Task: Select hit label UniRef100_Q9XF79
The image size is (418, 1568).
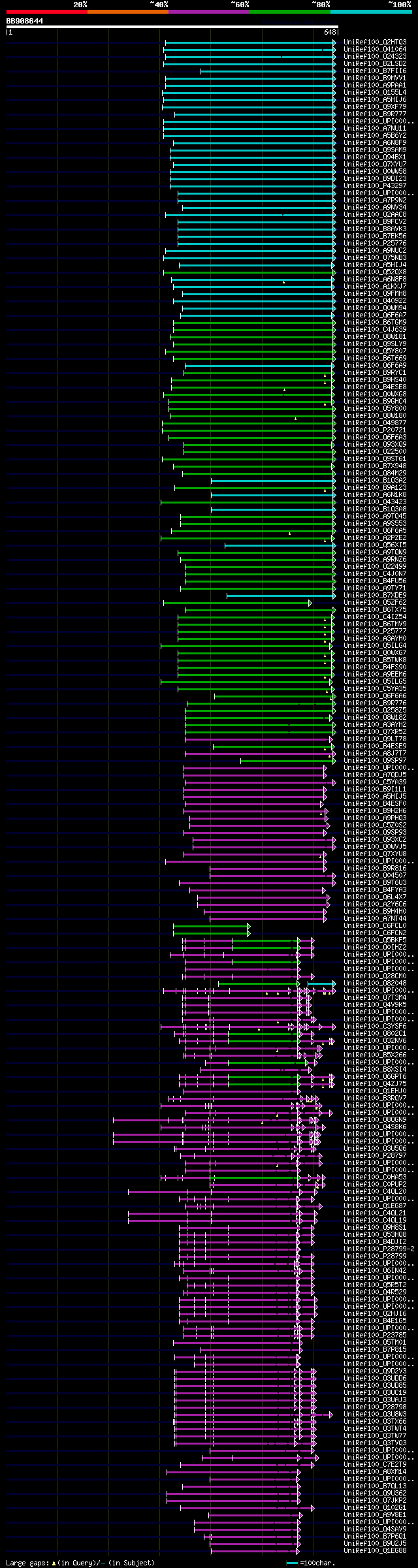Action: [375, 106]
